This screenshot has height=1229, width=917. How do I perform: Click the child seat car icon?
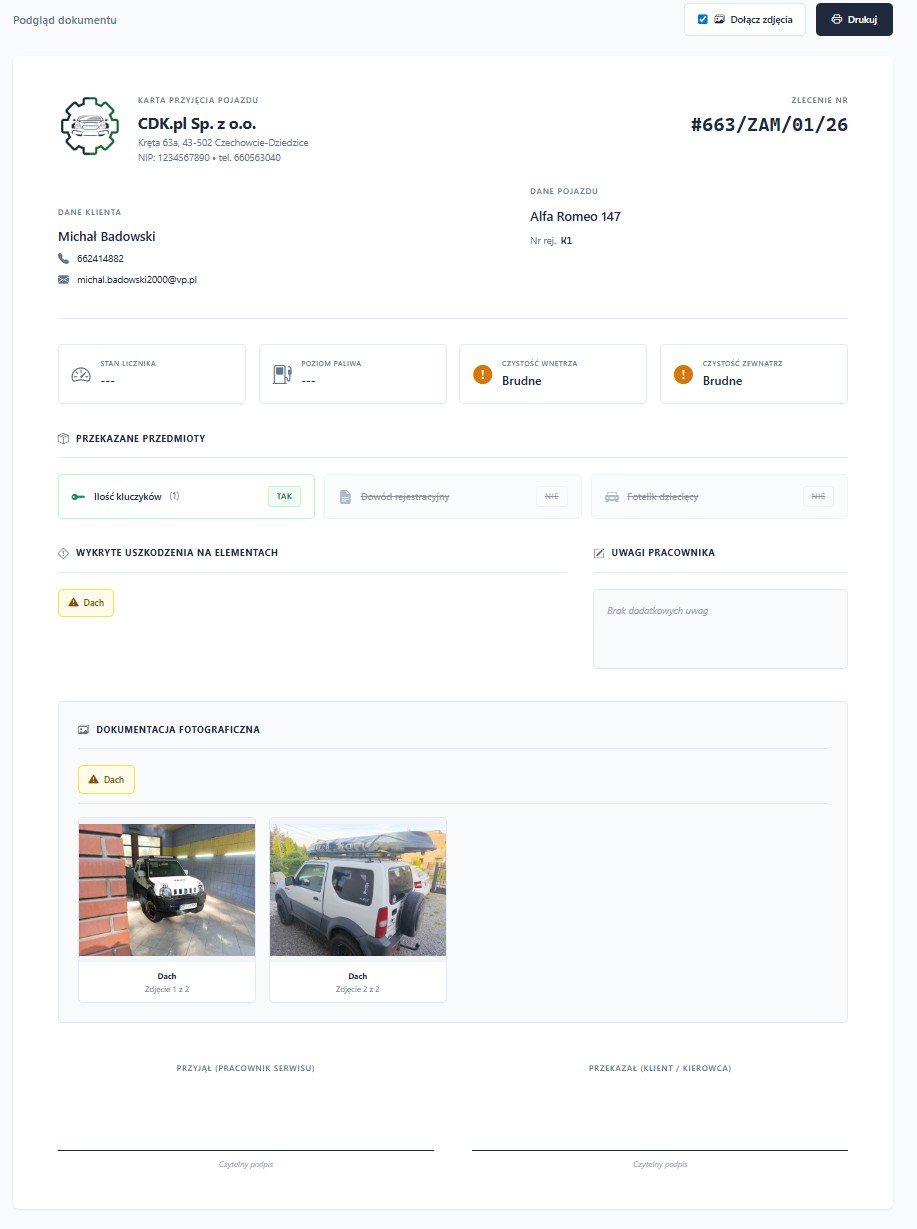[611, 497]
